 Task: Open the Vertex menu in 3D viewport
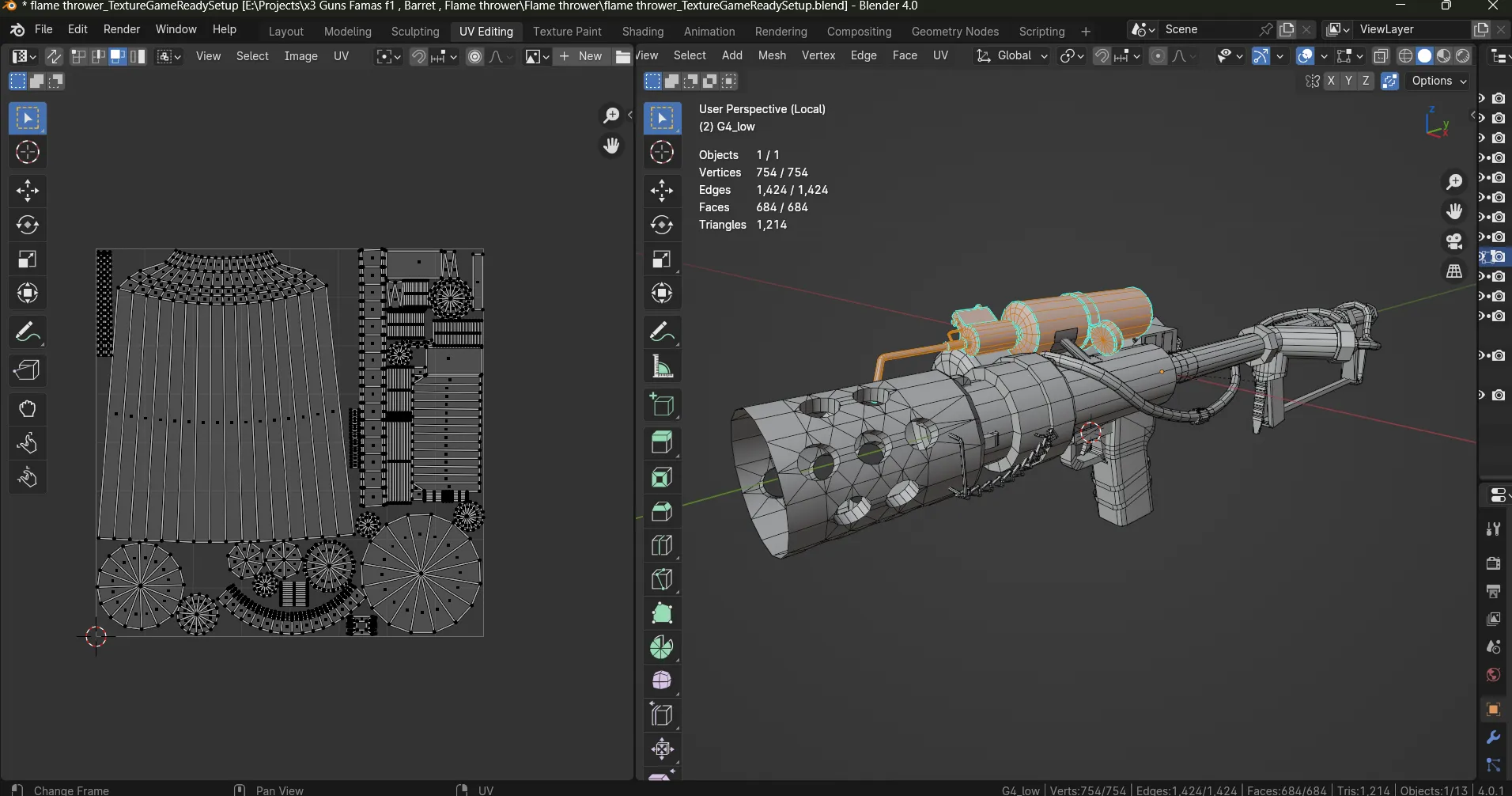coord(818,55)
